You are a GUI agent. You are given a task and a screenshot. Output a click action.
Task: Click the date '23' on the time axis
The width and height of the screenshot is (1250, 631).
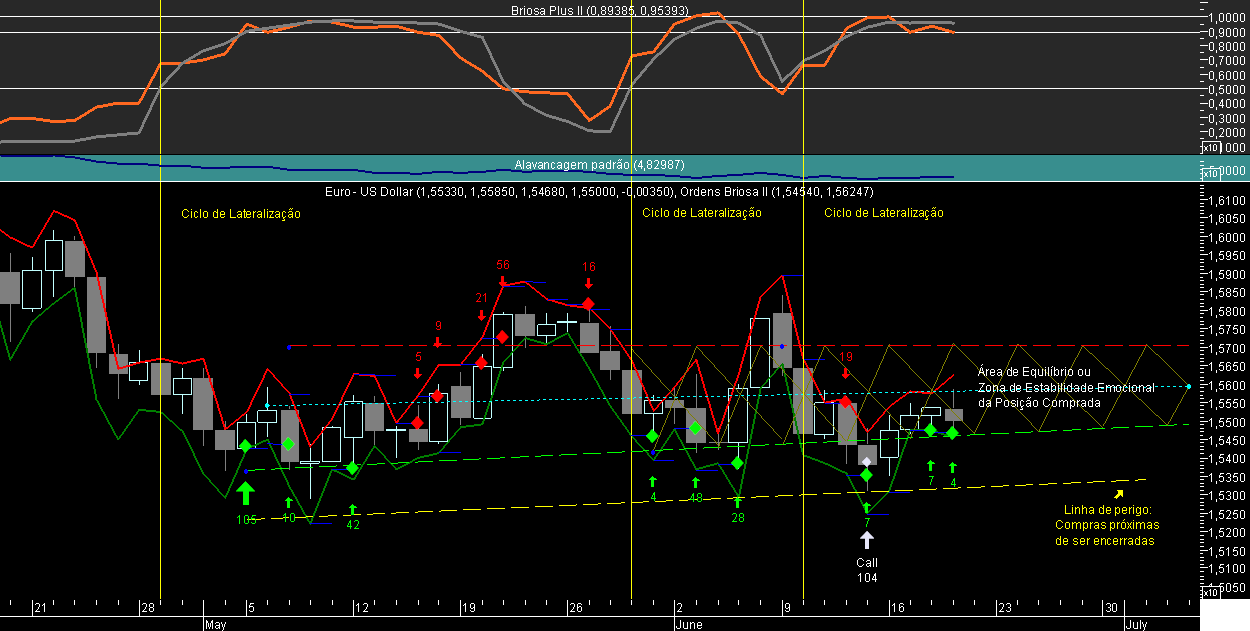[1004, 607]
